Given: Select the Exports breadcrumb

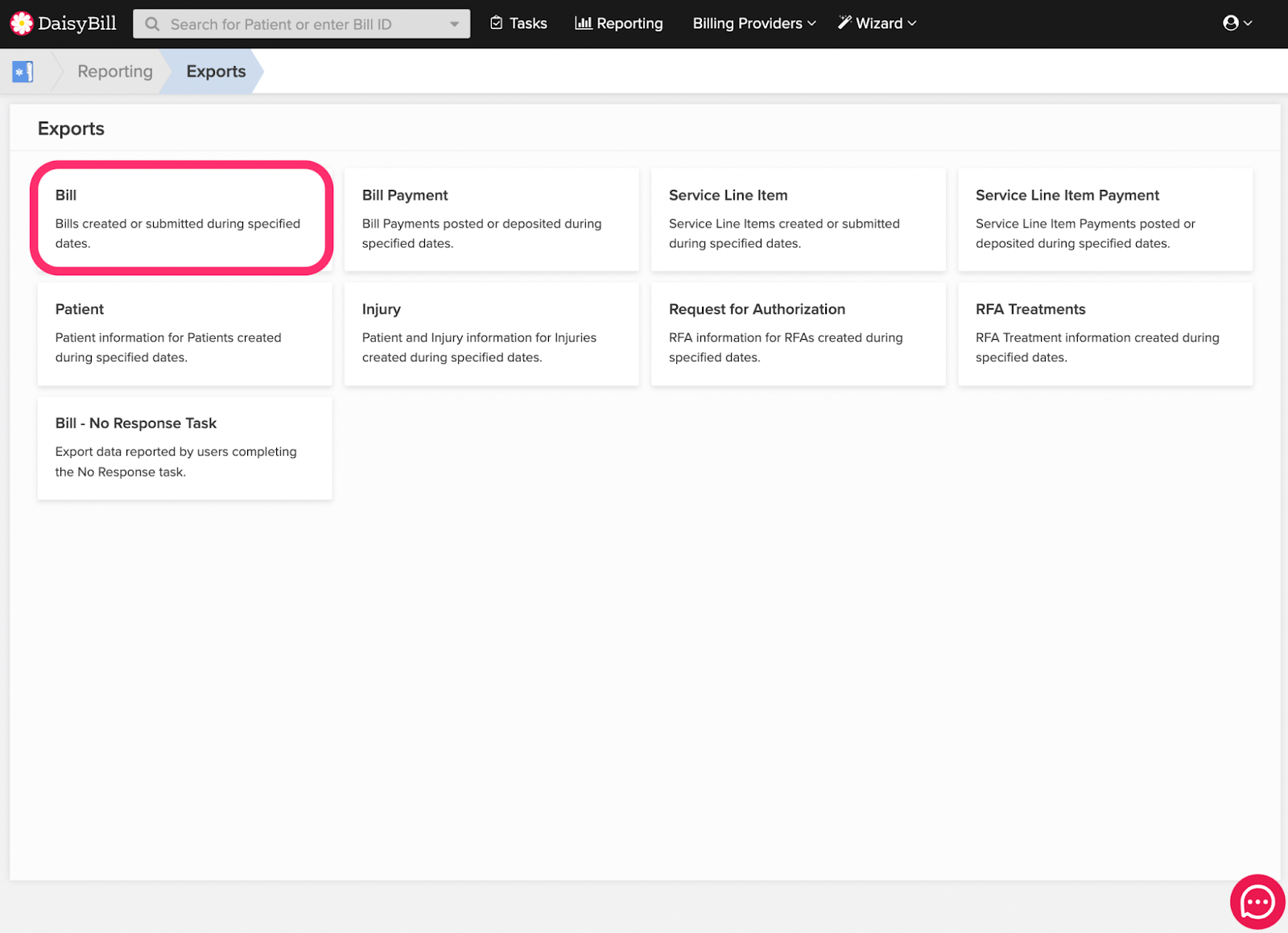Looking at the screenshot, I should 216,72.
